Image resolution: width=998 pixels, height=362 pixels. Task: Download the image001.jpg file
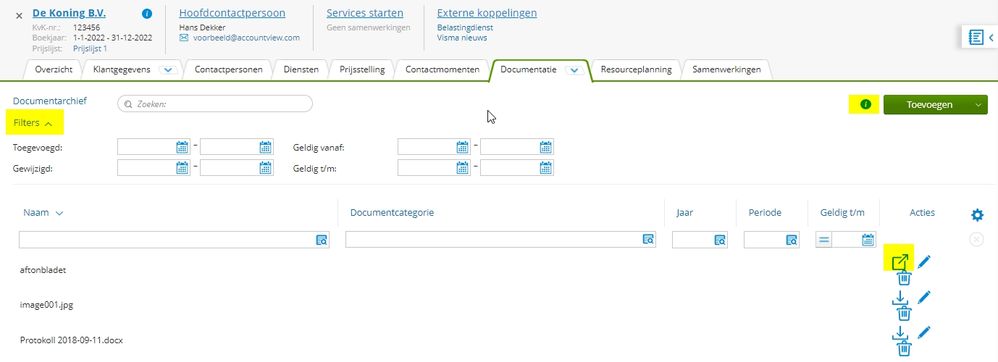[900, 297]
